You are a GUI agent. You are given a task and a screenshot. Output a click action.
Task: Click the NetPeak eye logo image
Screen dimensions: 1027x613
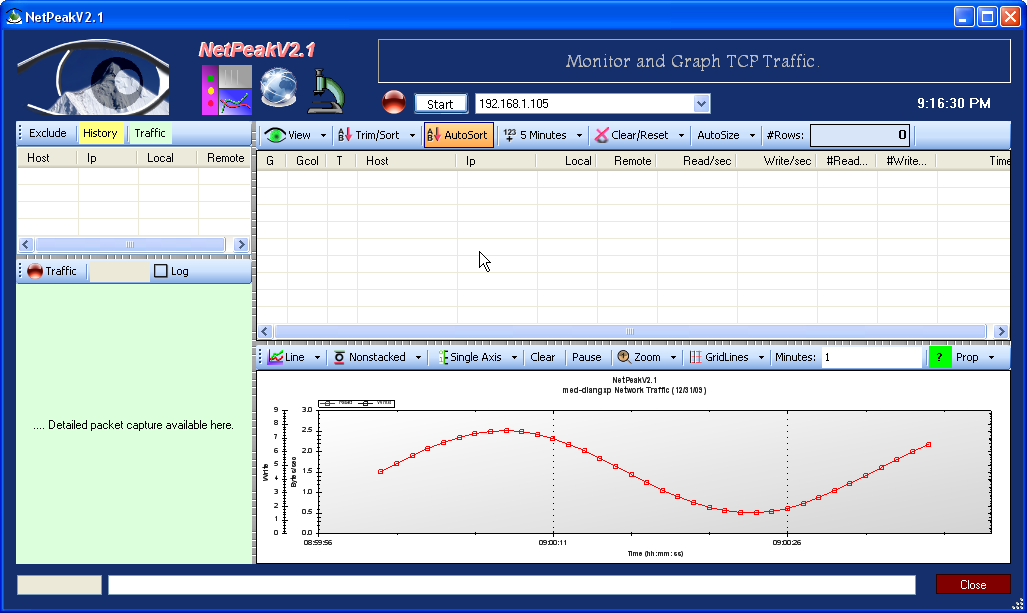[93, 77]
